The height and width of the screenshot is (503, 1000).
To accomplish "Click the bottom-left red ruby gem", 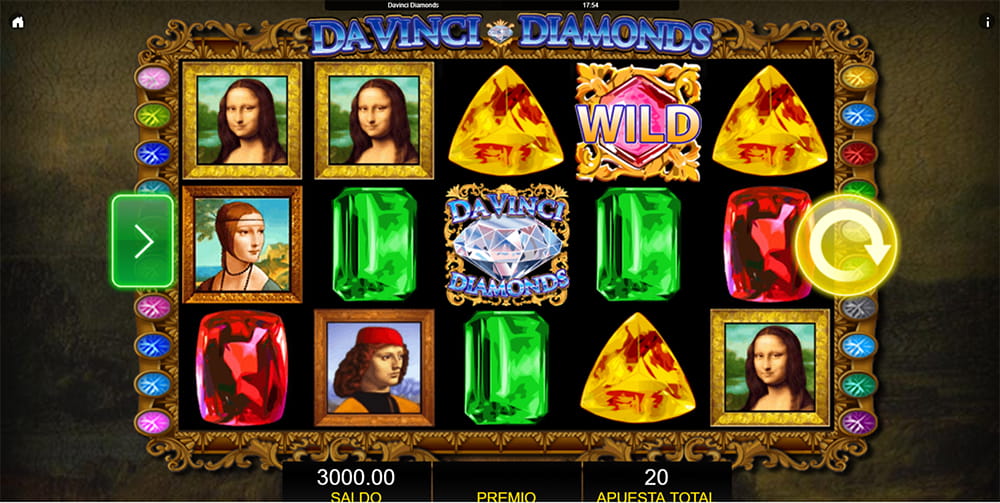I will (x=242, y=368).
